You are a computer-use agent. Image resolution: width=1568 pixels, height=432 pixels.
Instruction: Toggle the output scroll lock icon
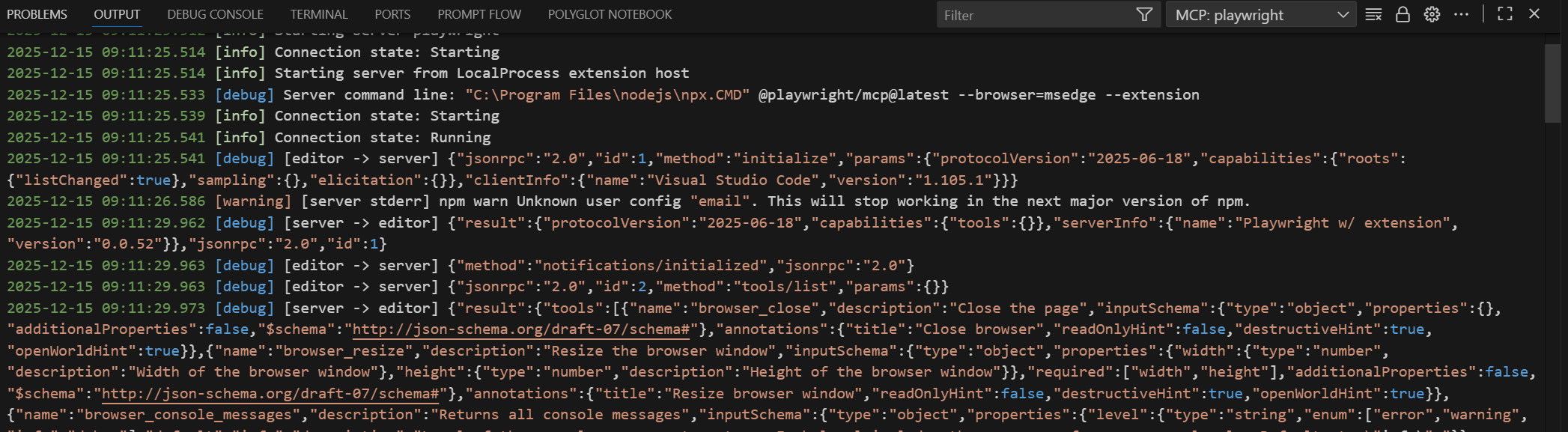[1403, 14]
